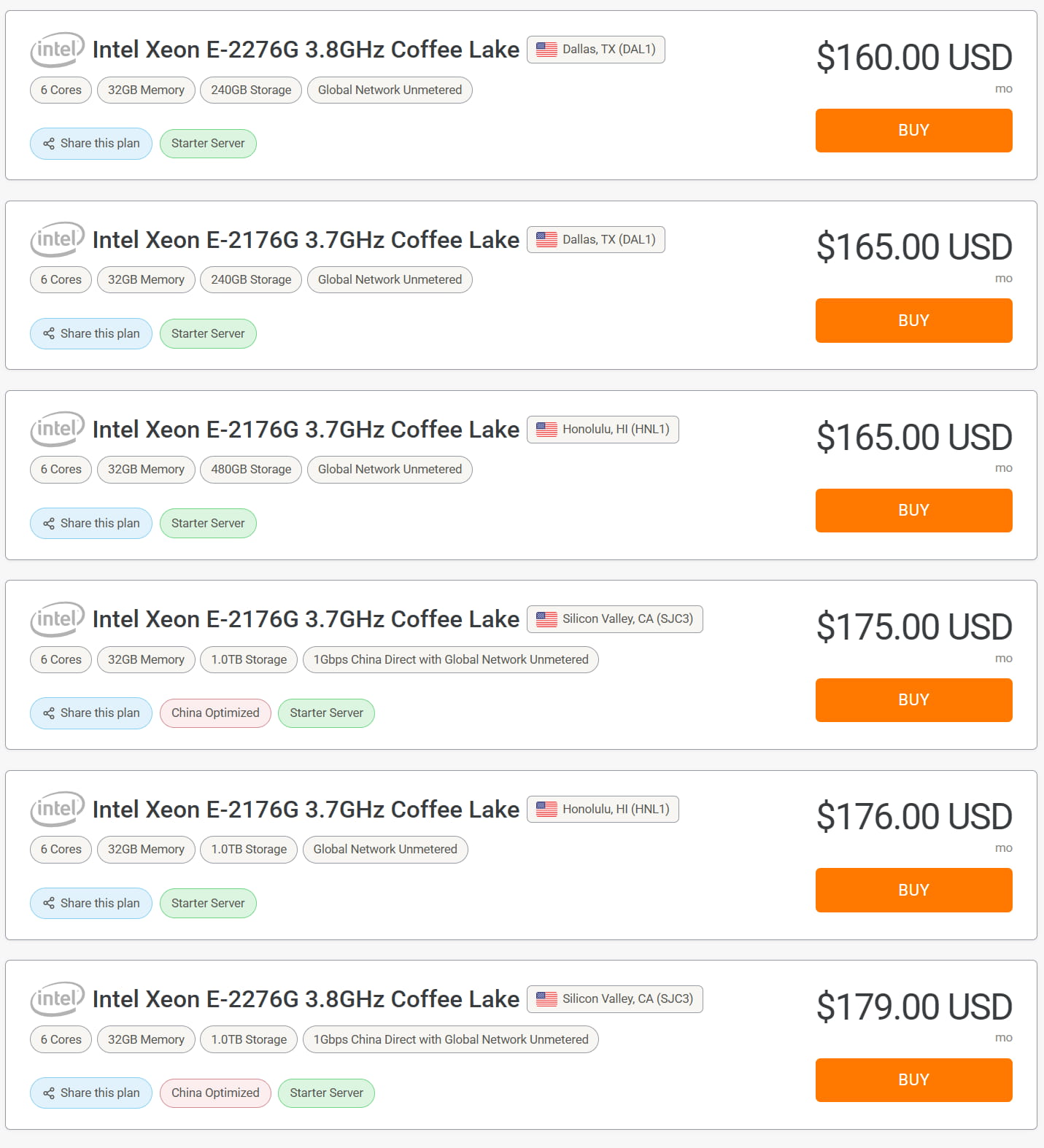
Task: Click the Dallas, TX (DAL1) badge on the $160.00 plan
Action: [x=596, y=50]
